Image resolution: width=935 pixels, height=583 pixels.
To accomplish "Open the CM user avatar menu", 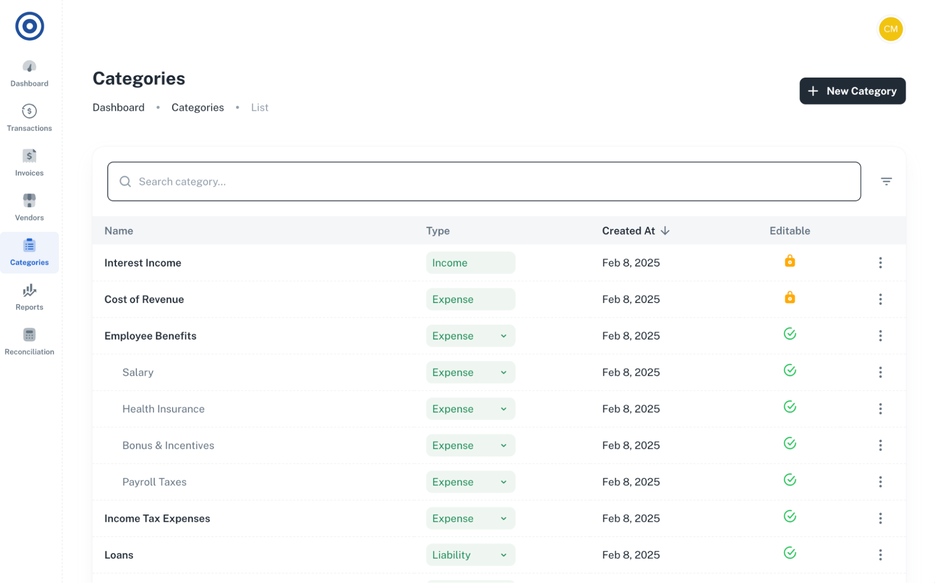I will pos(891,29).
